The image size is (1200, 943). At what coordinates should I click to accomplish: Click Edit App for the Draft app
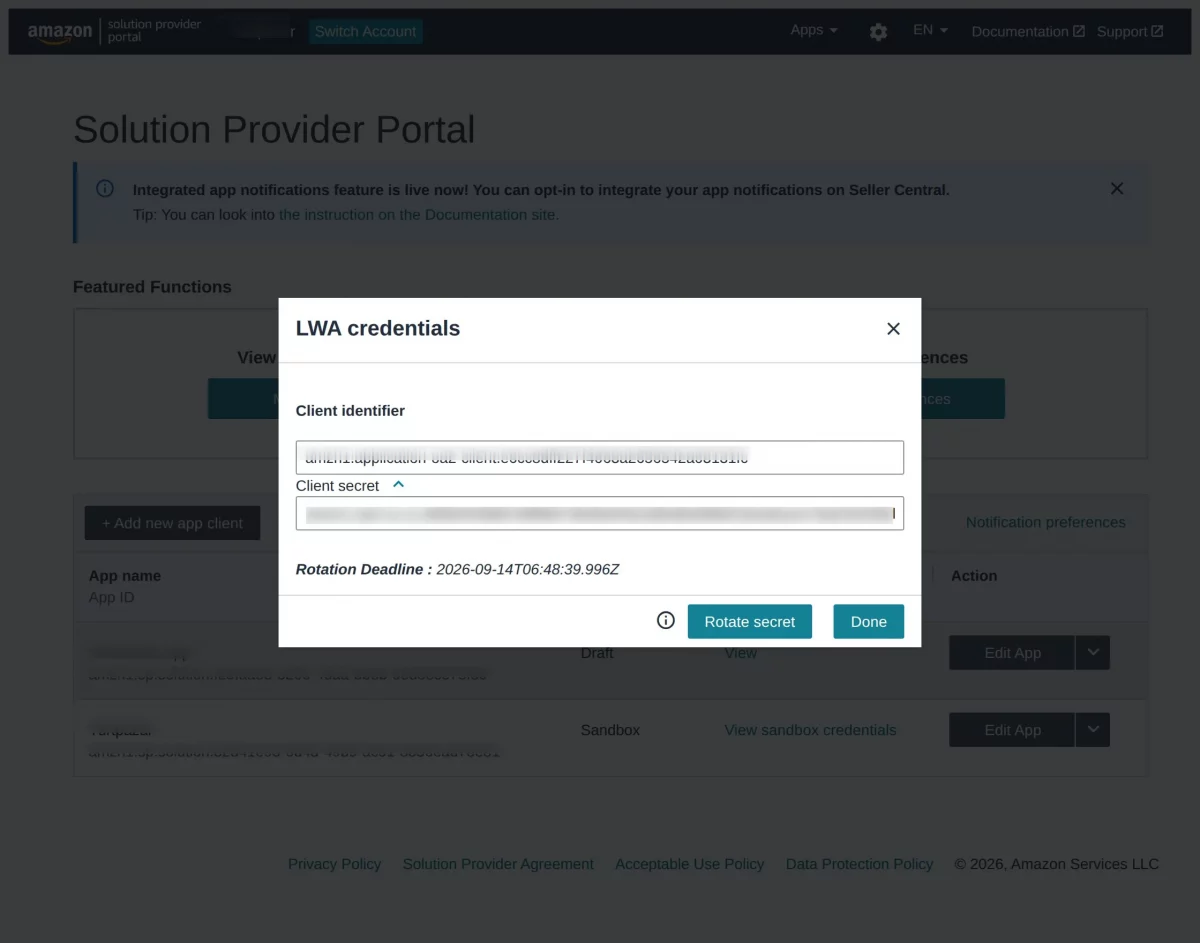click(x=1011, y=653)
